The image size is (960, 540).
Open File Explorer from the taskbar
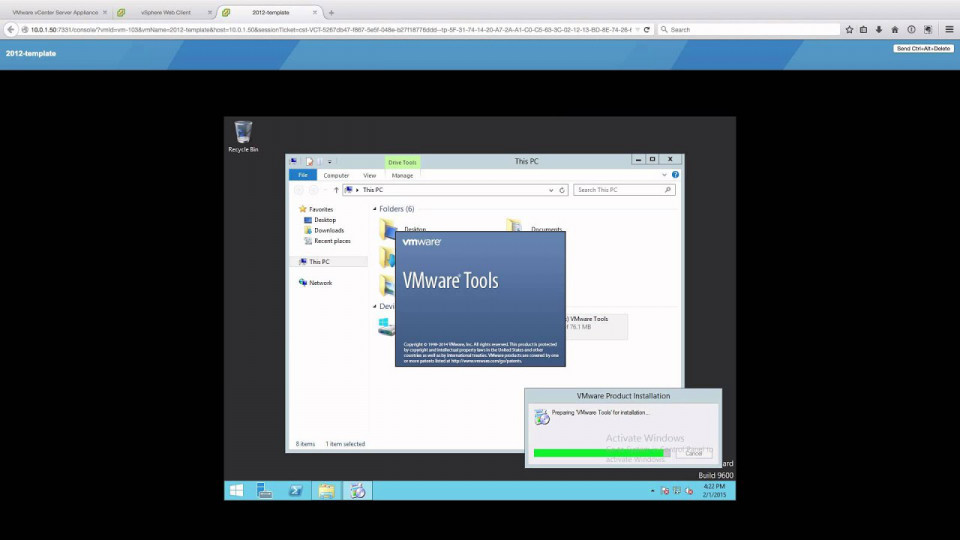(x=326, y=490)
